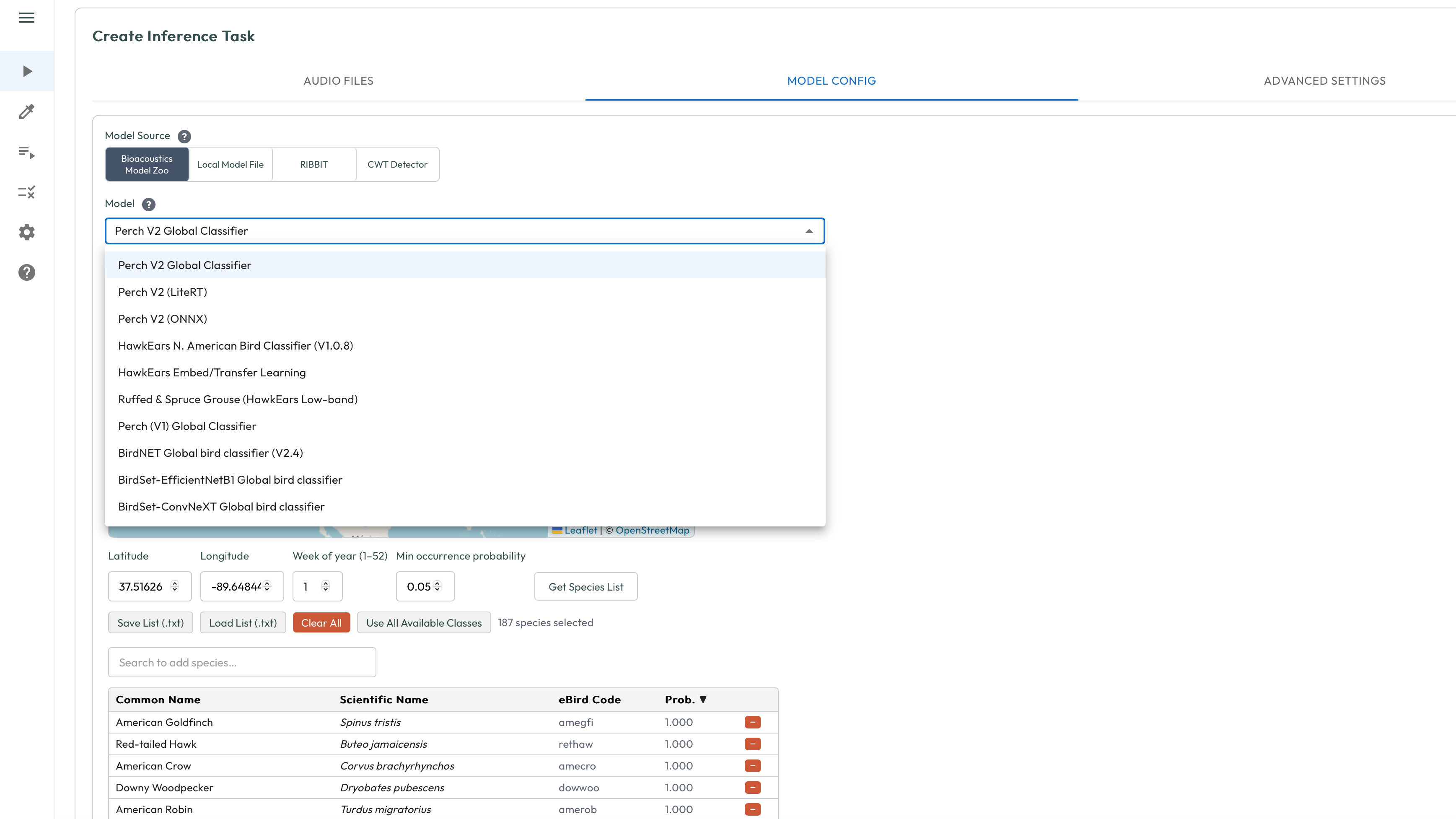Open the annotate pencil icon in sidebar

(x=26, y=111)
